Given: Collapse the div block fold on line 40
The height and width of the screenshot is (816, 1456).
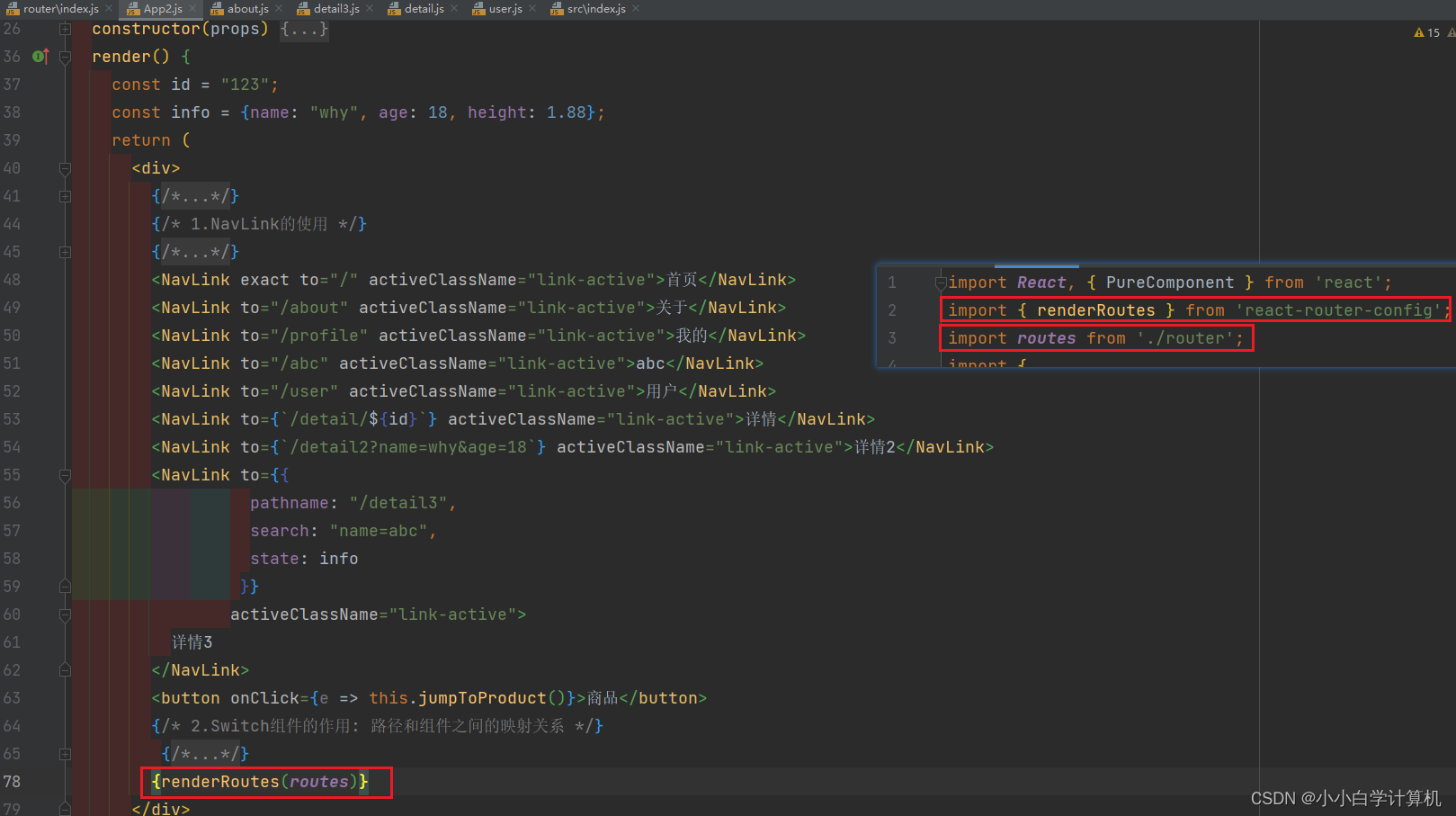Looking at the screenshot, I should [65, 168].
